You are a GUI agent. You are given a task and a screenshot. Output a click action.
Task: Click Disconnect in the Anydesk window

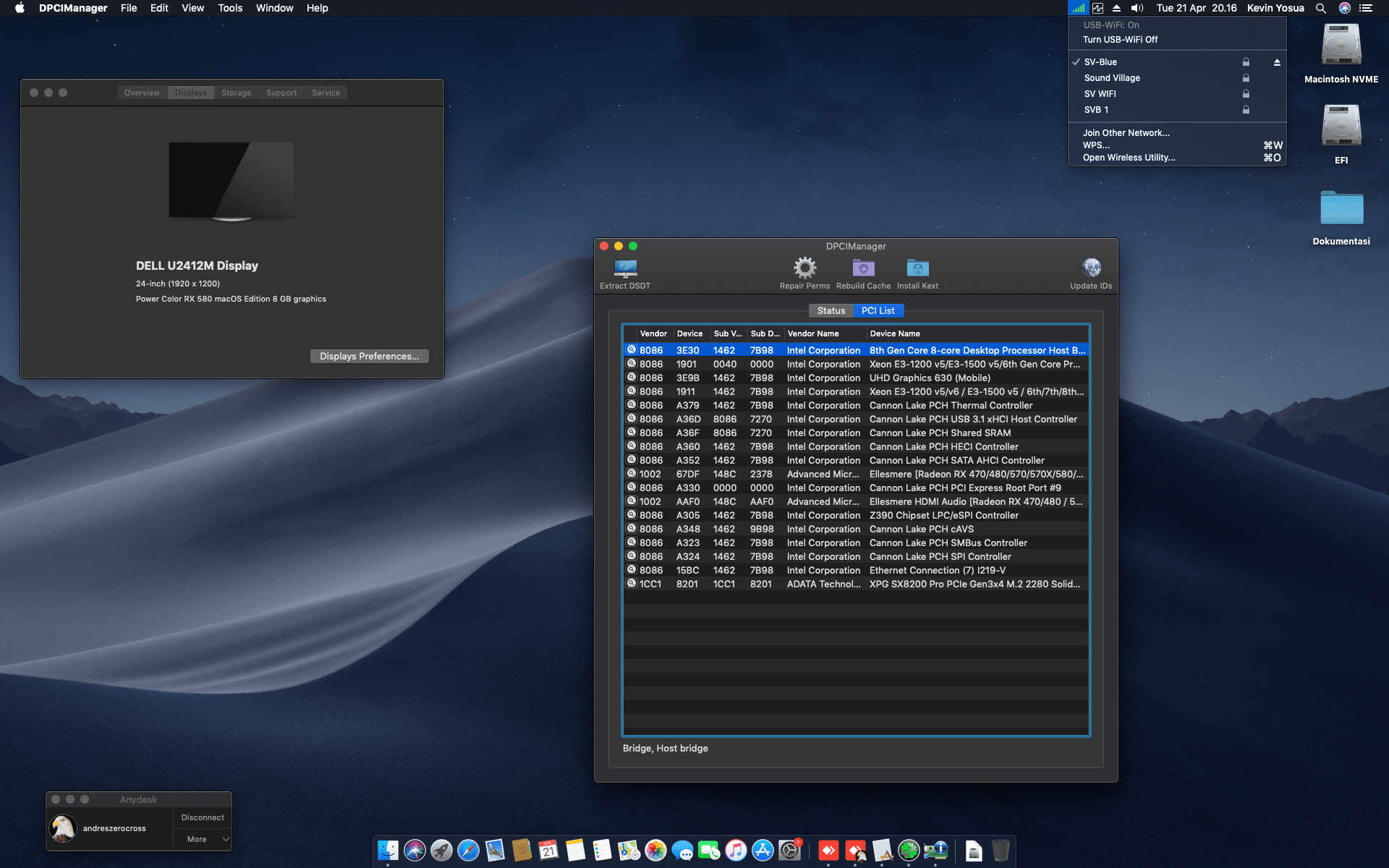(203, 817)
